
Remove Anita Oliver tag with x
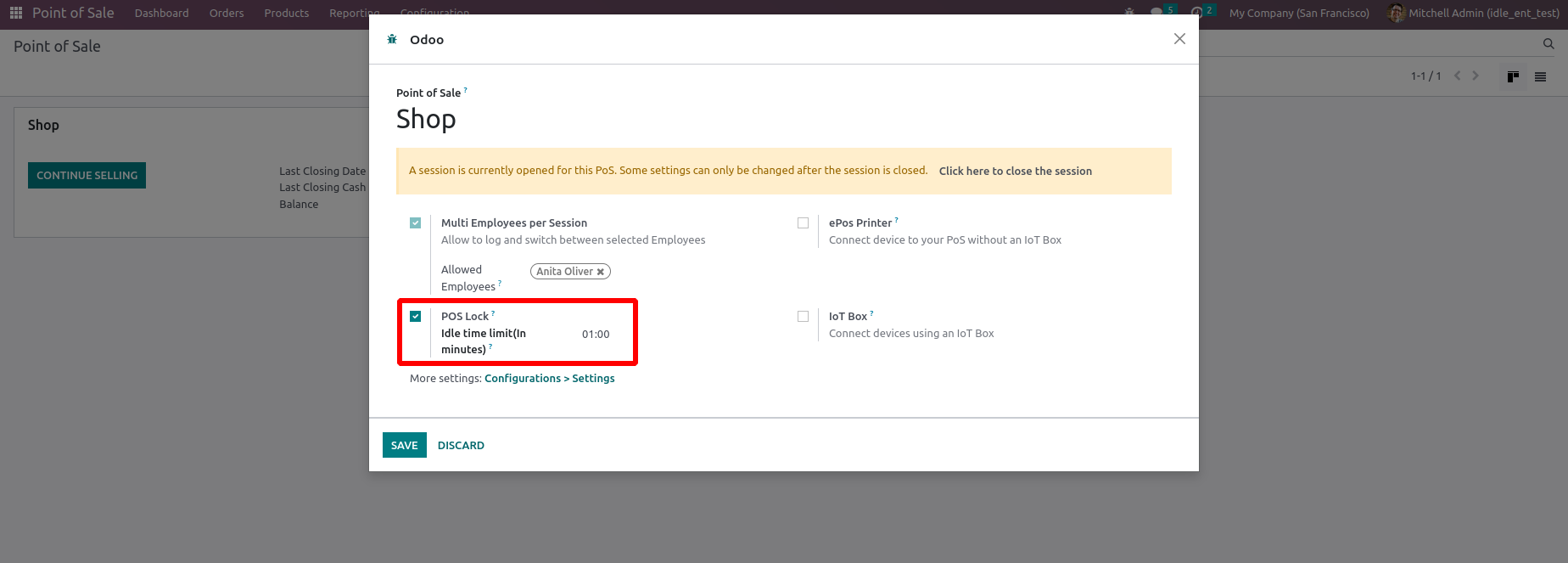tap(600, 272)
